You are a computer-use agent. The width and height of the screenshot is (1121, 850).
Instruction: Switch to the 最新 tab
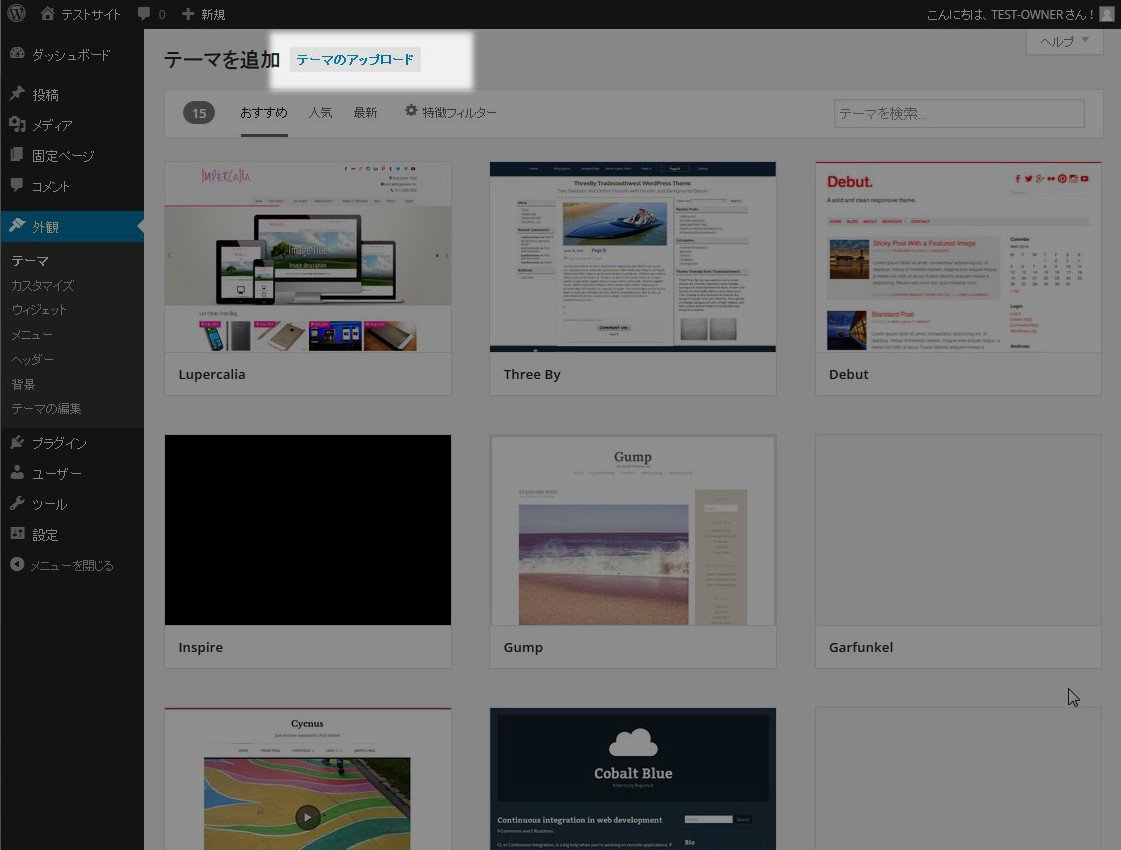(x=365, y=113)
